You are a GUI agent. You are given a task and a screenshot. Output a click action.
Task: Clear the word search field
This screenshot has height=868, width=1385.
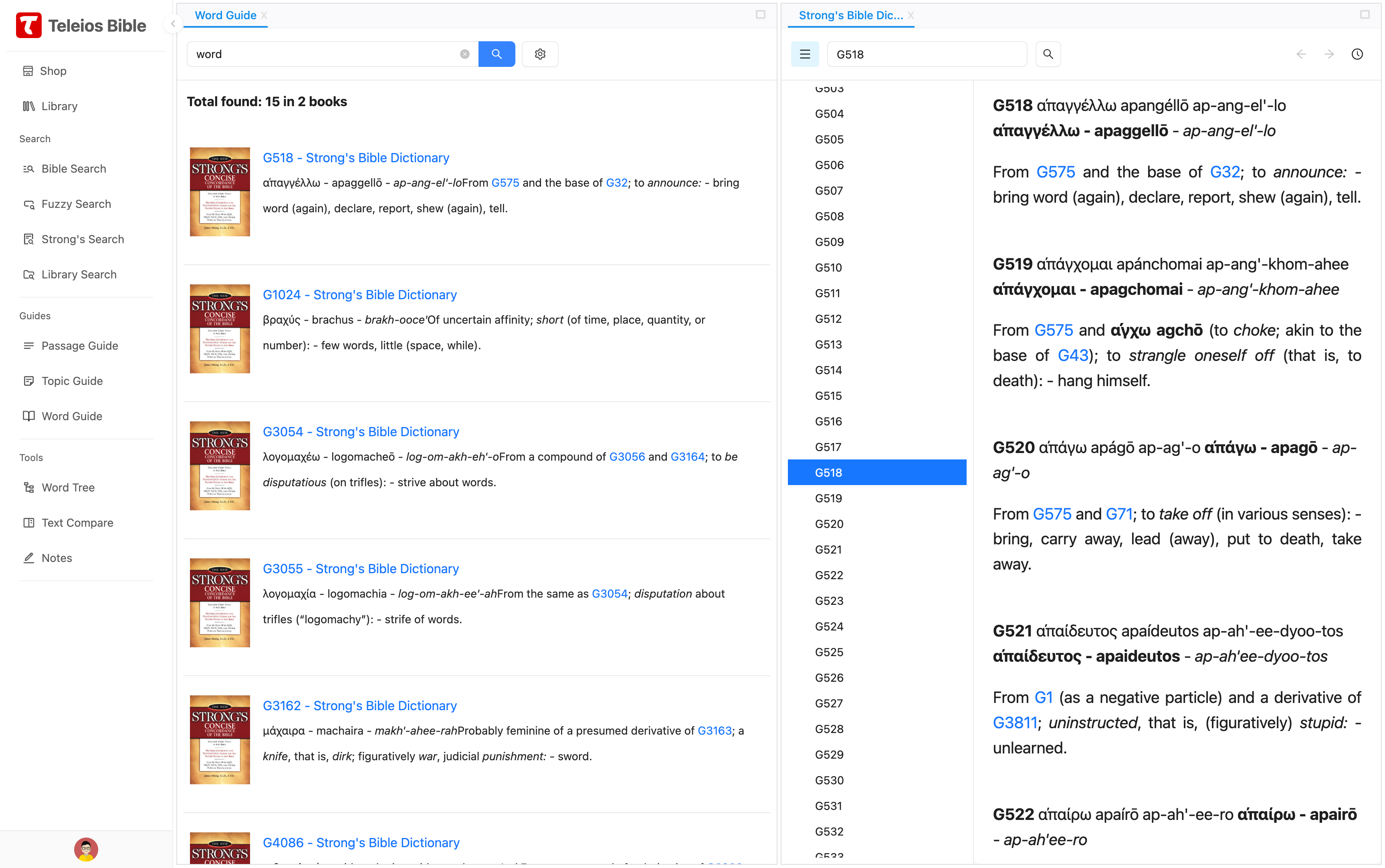(464, 54)
